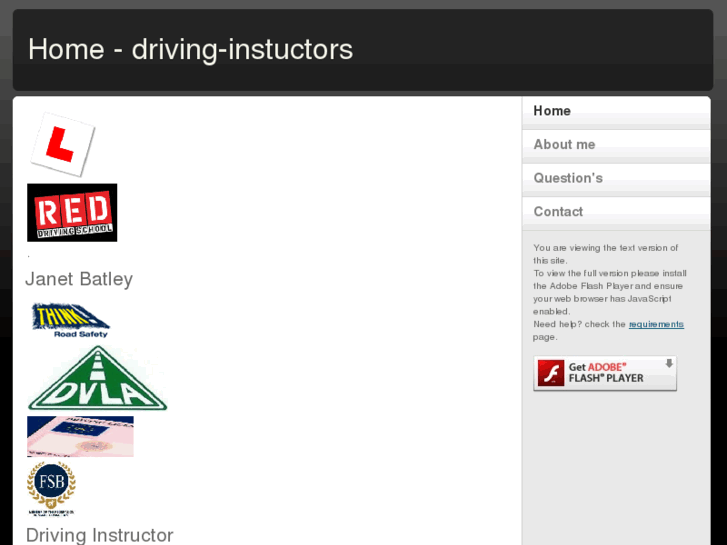Click the pink driving licence image
Image resolution: width=727 pixels, height=545 pixels.
point(80,436)
